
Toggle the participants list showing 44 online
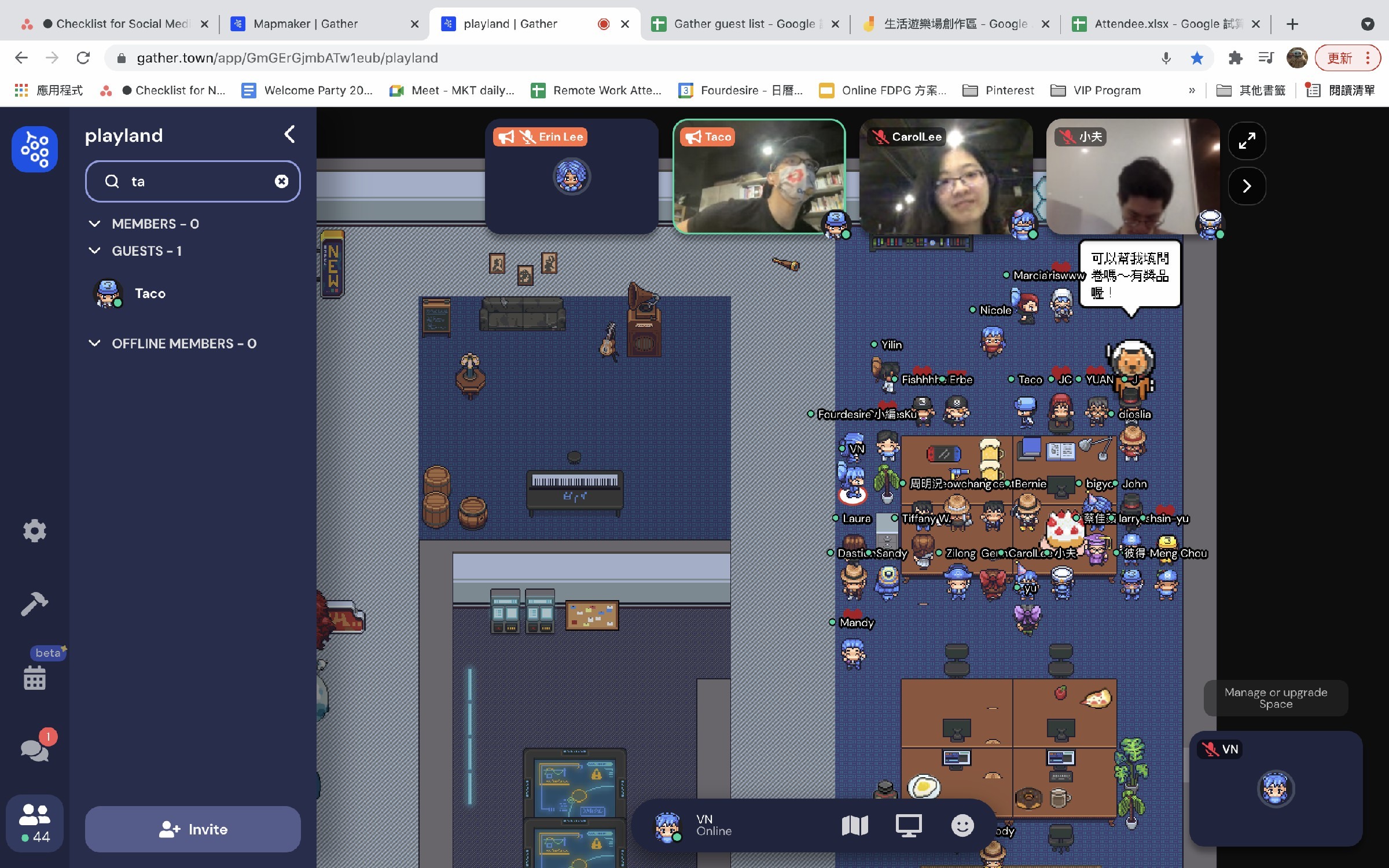point(35,823)
